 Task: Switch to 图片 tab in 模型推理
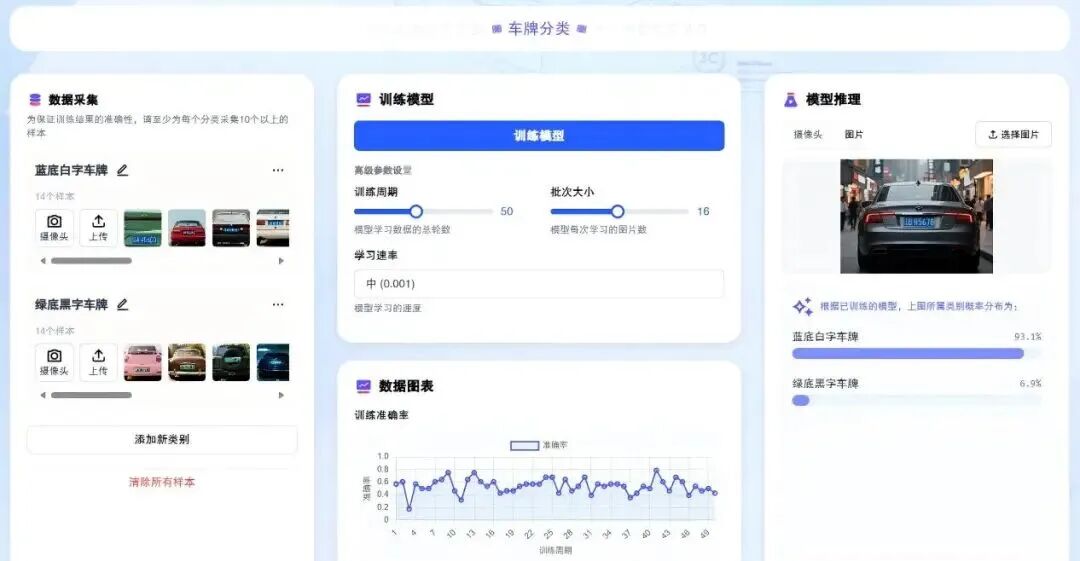tap(854, 134)
